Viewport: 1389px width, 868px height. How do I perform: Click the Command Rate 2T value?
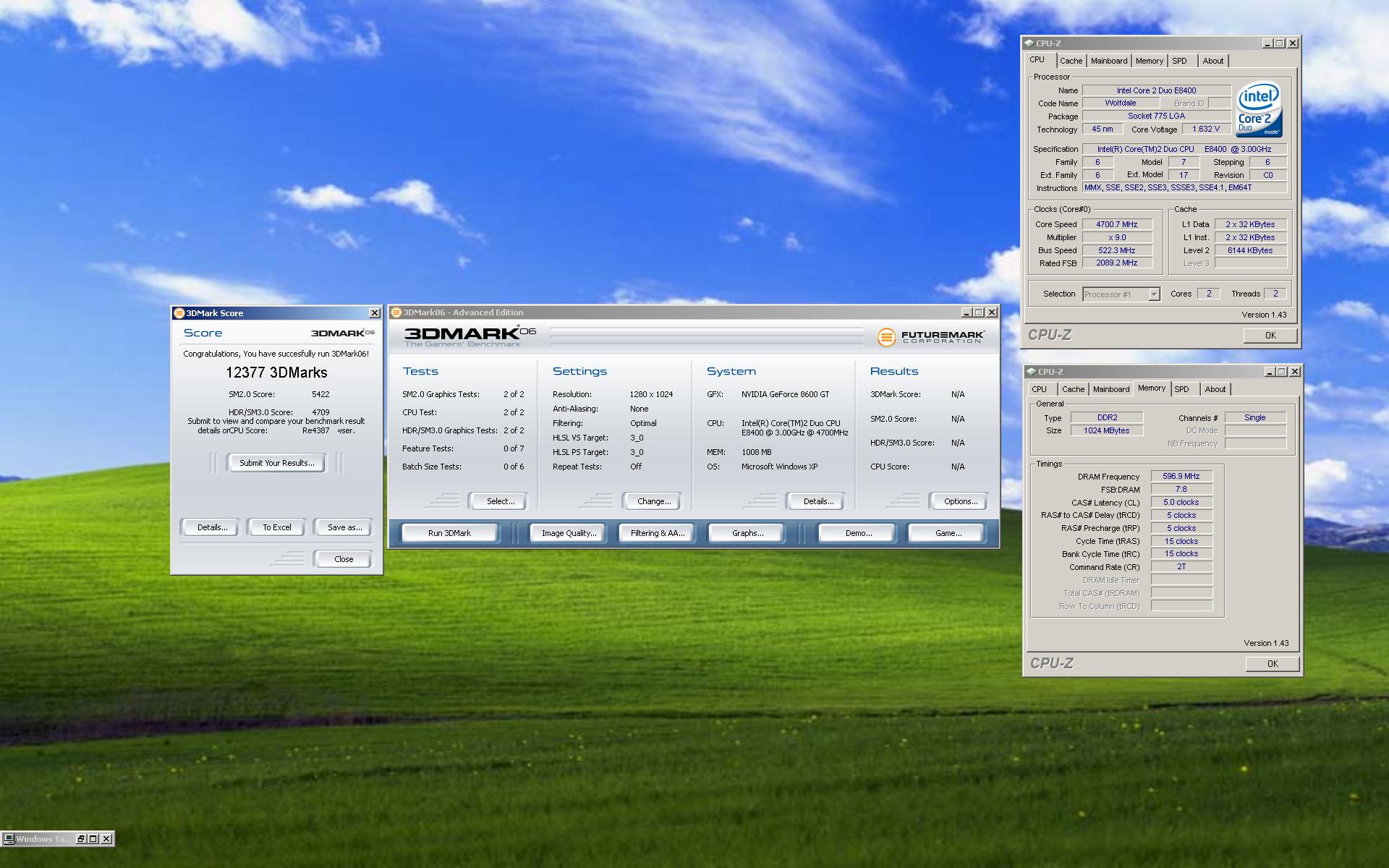click(x=1181, y=567)
